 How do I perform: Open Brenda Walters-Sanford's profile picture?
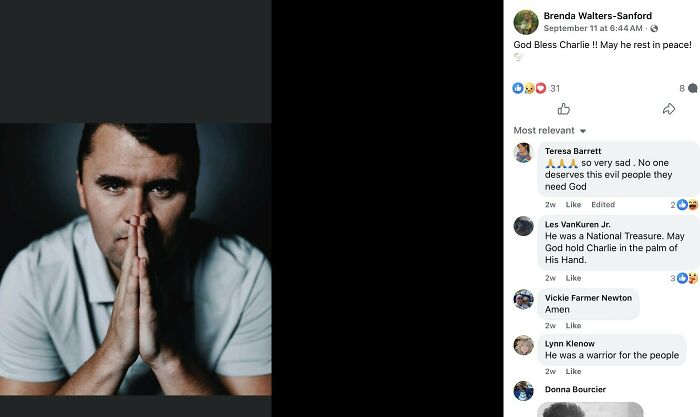526,22
